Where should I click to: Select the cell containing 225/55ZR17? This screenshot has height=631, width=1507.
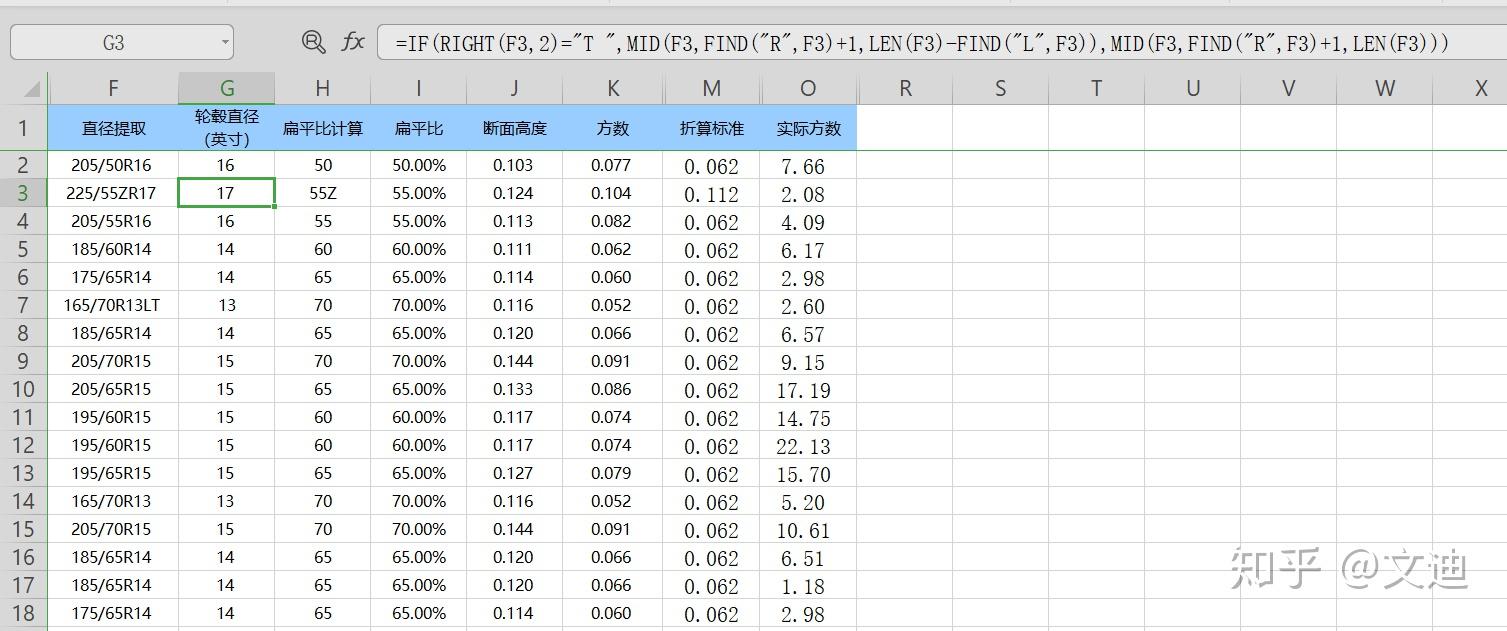[113, 193]
